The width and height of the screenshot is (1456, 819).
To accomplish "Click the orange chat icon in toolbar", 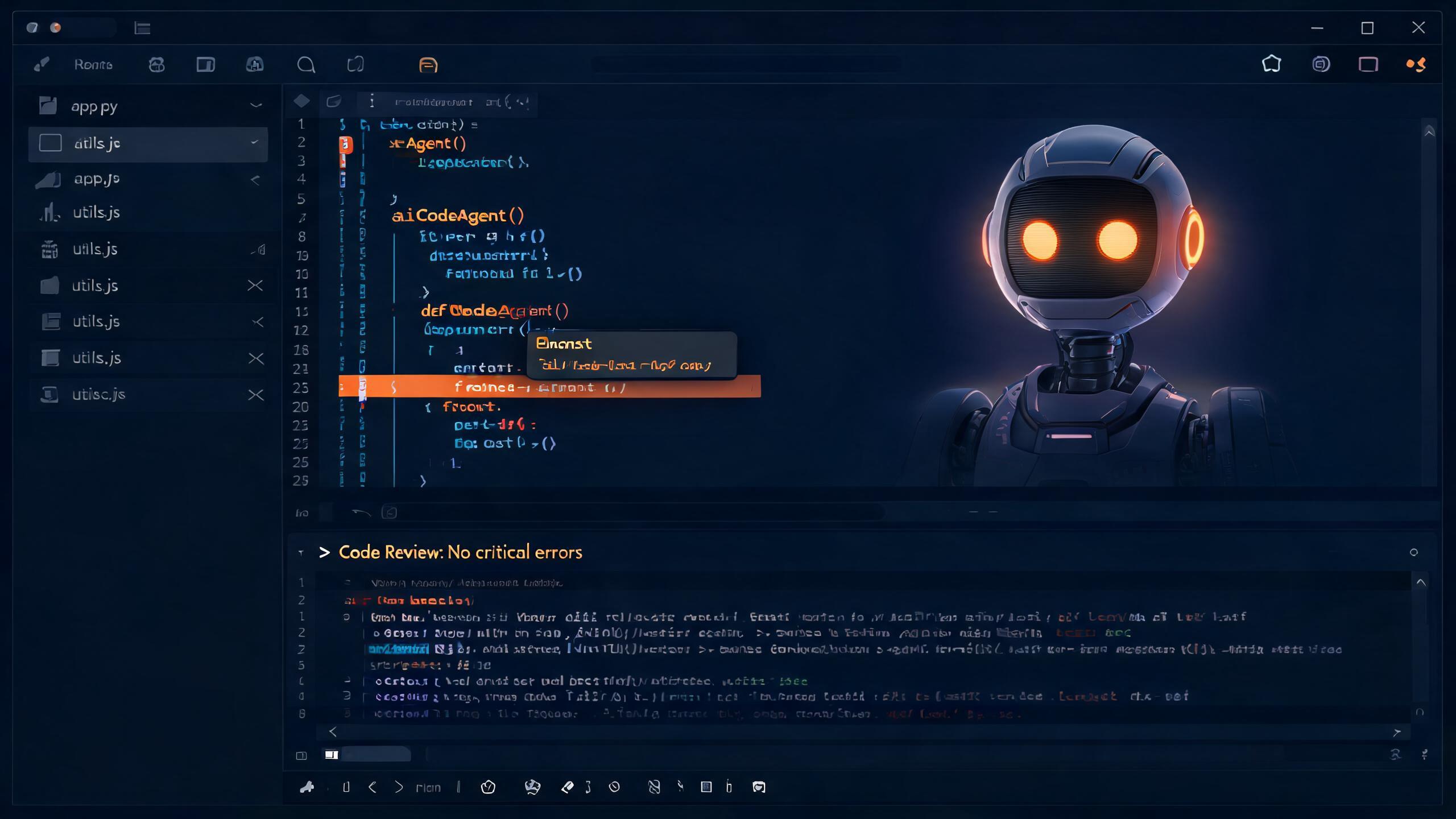I will coord(428,65).
